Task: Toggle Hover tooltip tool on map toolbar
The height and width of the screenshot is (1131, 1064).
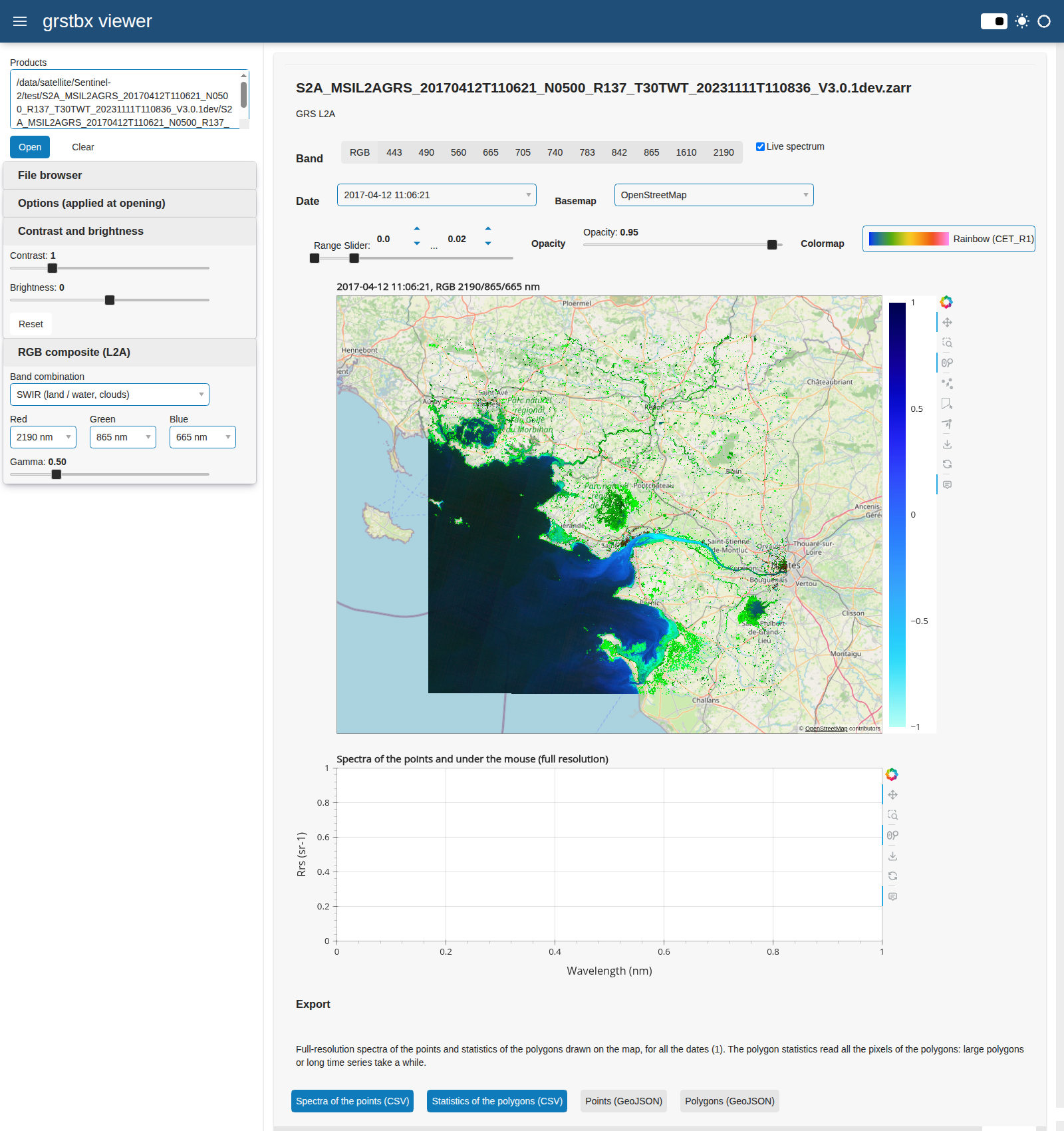Action: (x=947, y=485)
